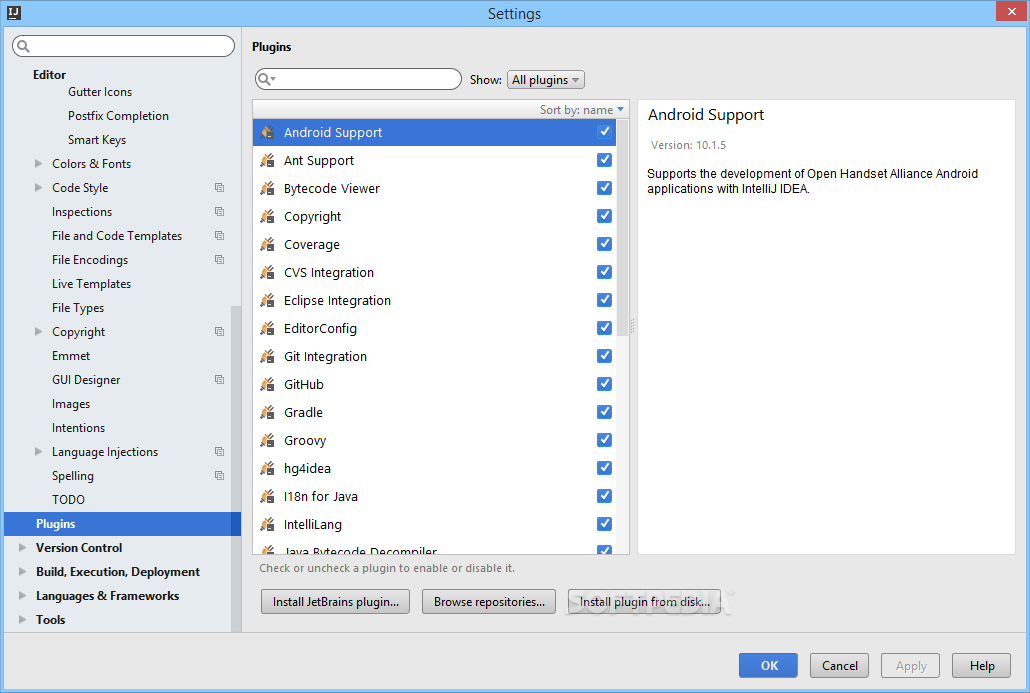Click the project-level icon next to File and Code Templates
Image resolution: width=1030 pixels, height=693 pixels.
click(219, 236)
